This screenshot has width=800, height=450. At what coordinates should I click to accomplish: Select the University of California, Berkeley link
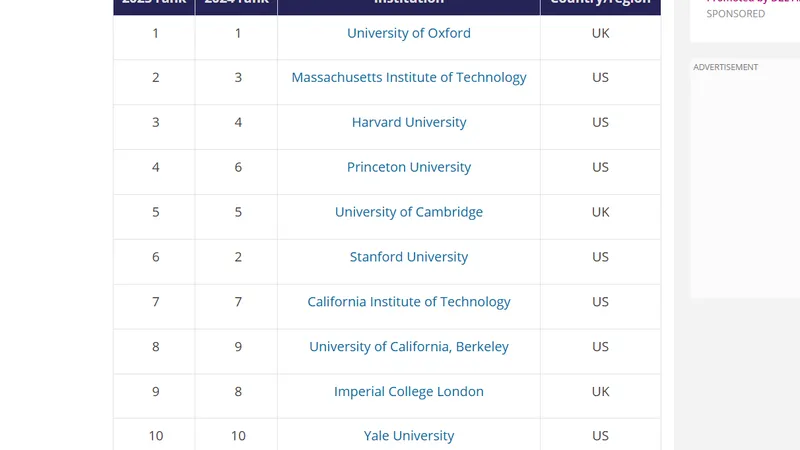[409, 347]
